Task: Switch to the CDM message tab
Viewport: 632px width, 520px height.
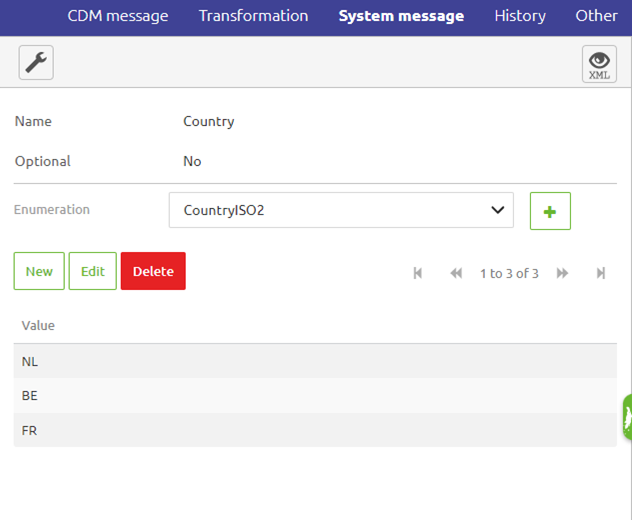Action: pyautogui.click(x=118, y=16)
